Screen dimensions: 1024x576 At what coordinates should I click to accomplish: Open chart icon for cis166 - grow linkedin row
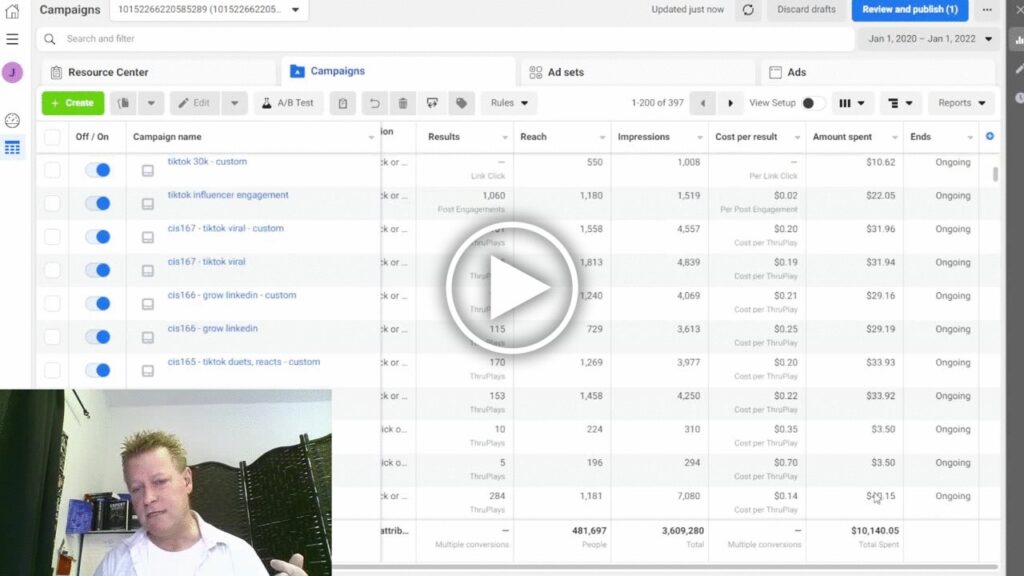tap(148, 337)
